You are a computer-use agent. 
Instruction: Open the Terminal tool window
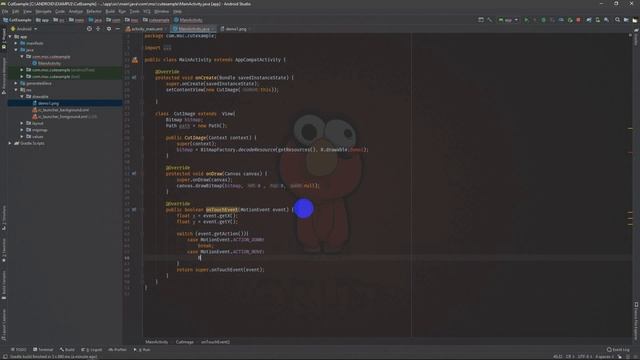(x=43, y=350)
